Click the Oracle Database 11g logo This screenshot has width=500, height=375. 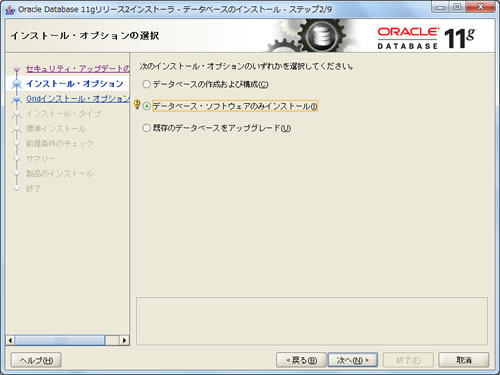tap(426, 38)
